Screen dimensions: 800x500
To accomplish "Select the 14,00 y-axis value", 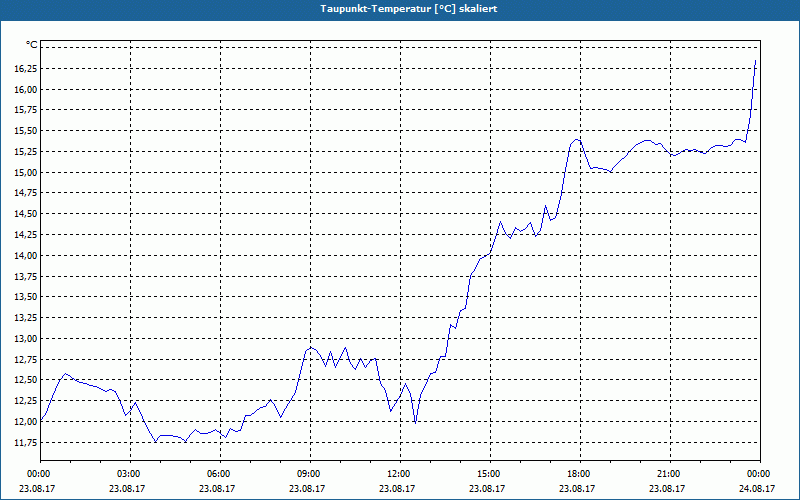I will point(26,256).
